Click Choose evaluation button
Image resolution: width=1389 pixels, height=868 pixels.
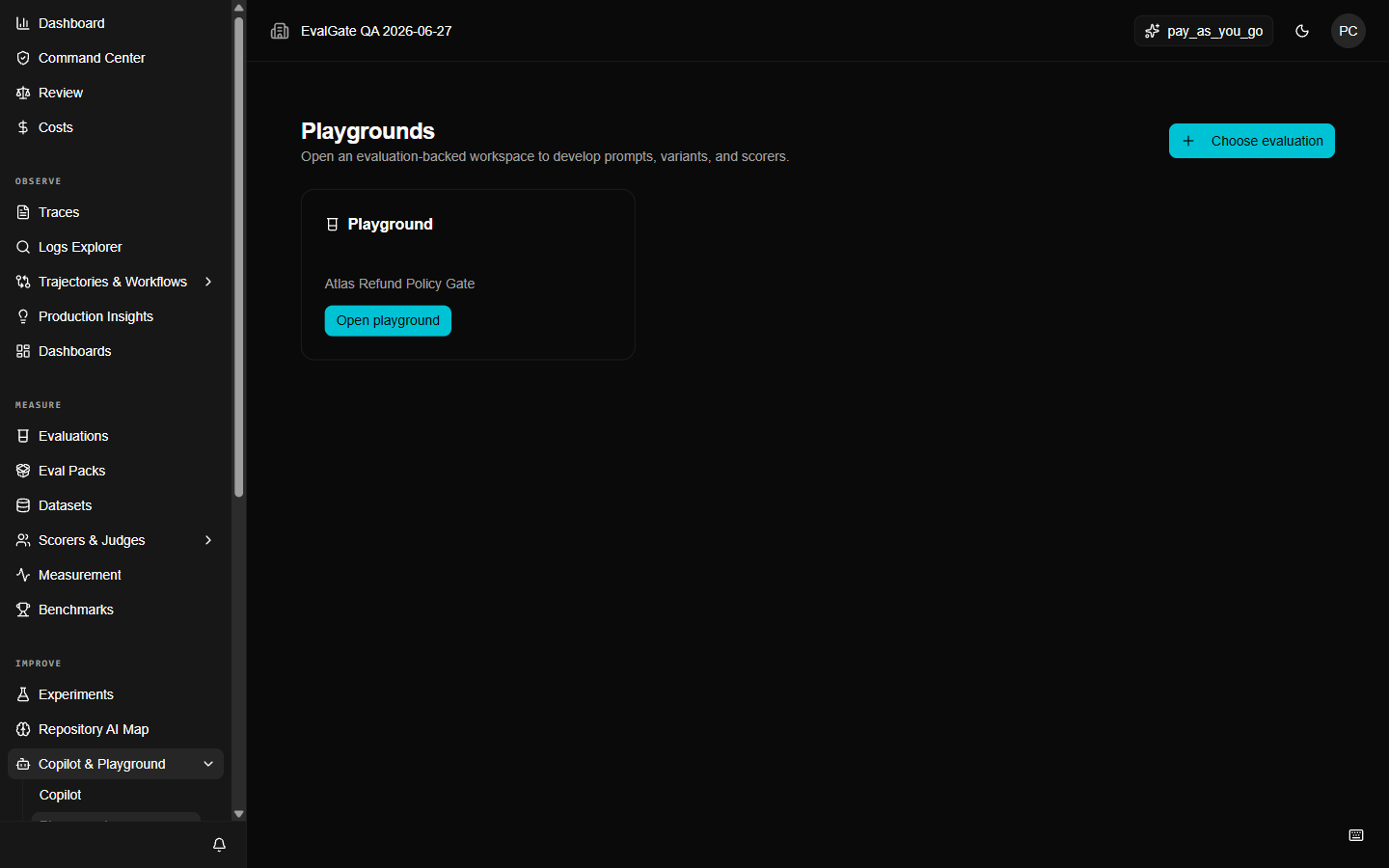(1252, 141)
